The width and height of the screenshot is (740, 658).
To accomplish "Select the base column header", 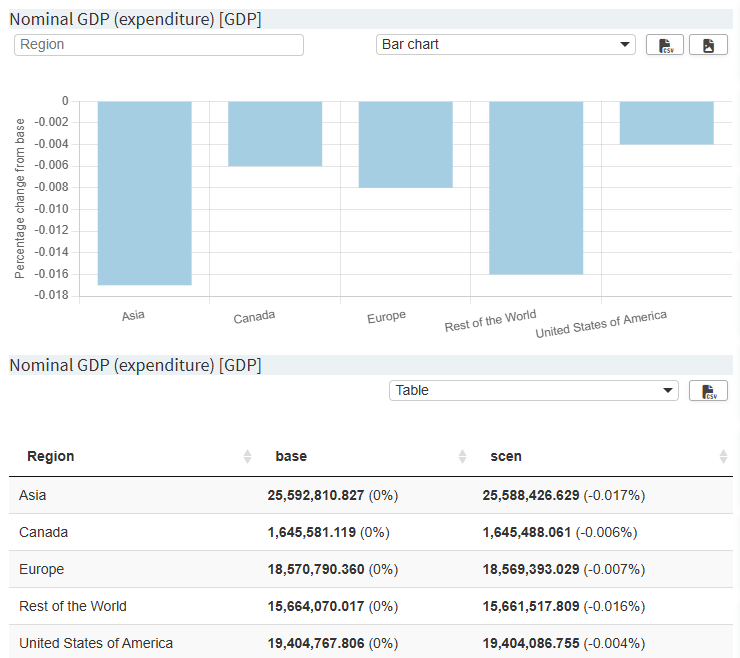I will point(291,456).
